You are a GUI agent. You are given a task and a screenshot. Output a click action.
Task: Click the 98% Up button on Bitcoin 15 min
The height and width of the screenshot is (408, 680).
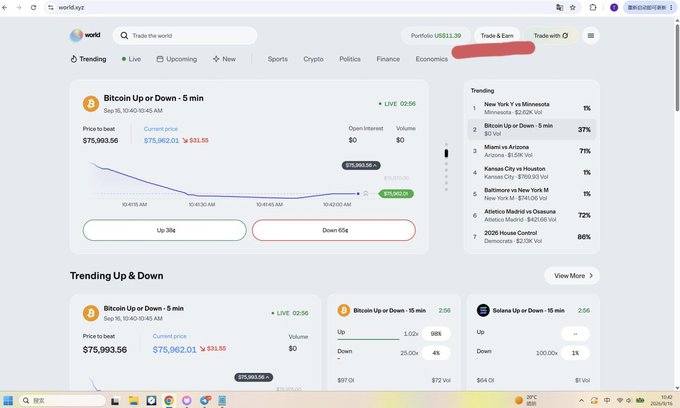point(436,334)
